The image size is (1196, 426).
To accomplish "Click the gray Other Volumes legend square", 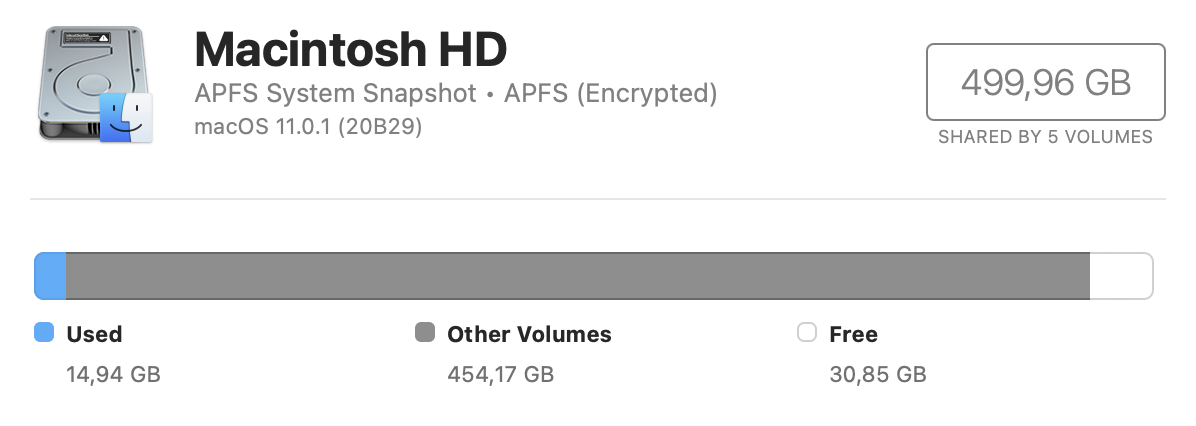I will click(425, 333).
